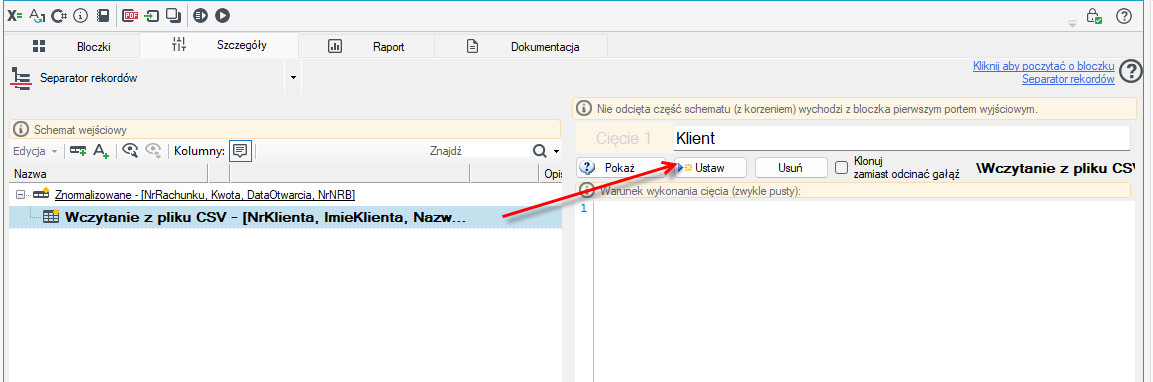Image resolution: width=1153 pixels, height=382 pixels.
Task: Collapse the Znormalizowane tree node
Action: point(20,194)
